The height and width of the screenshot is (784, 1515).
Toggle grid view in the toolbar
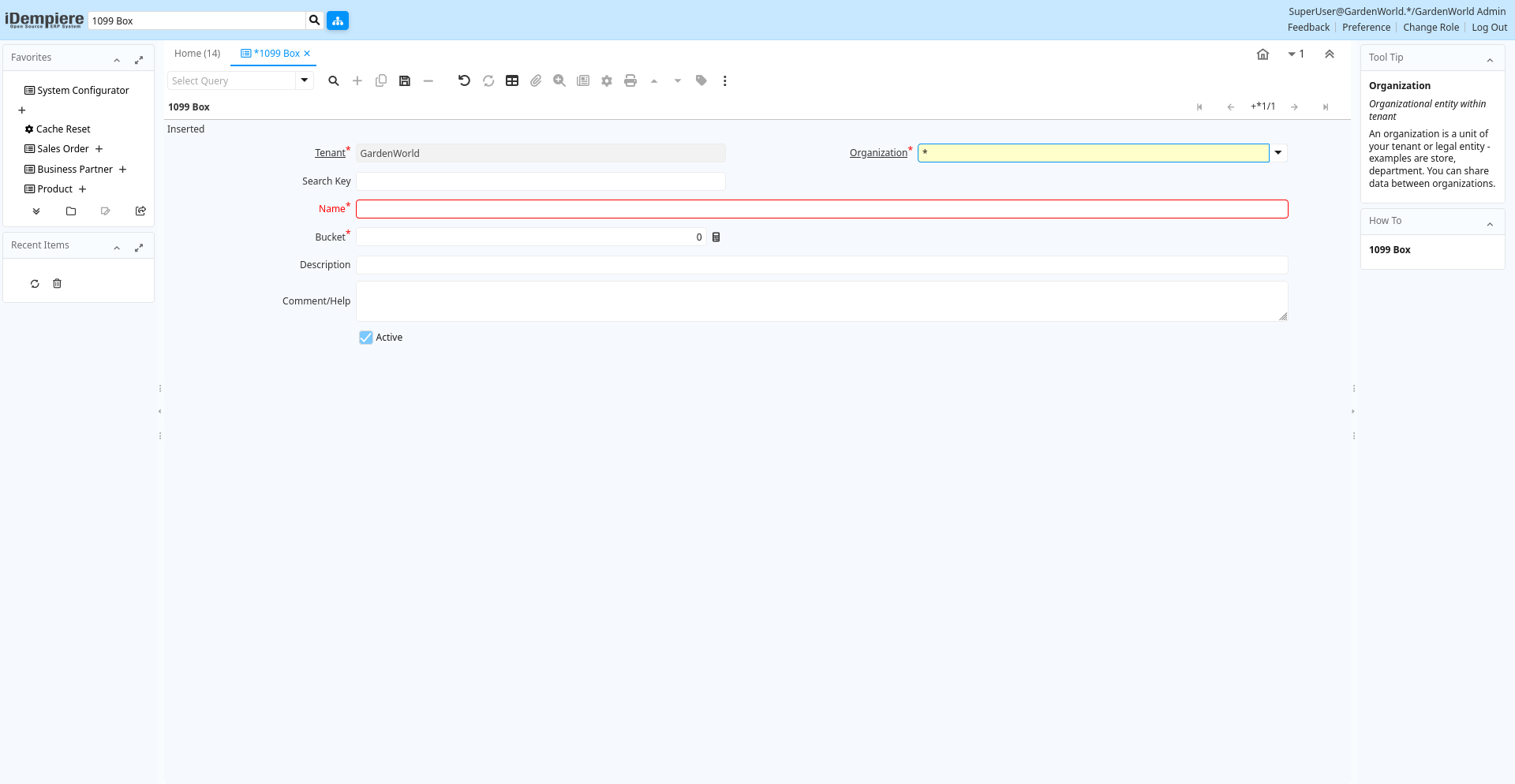point(512,80)
